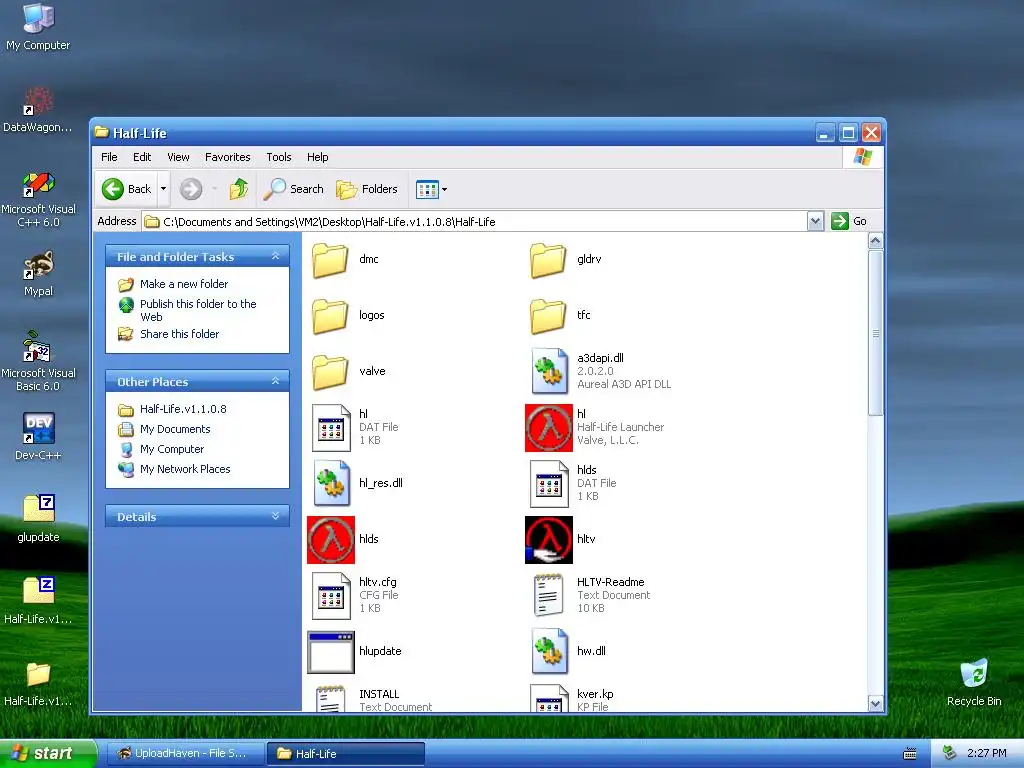Select the hl_res.dll file icon
Viewport: 1024px width, 768px height.
331,483
